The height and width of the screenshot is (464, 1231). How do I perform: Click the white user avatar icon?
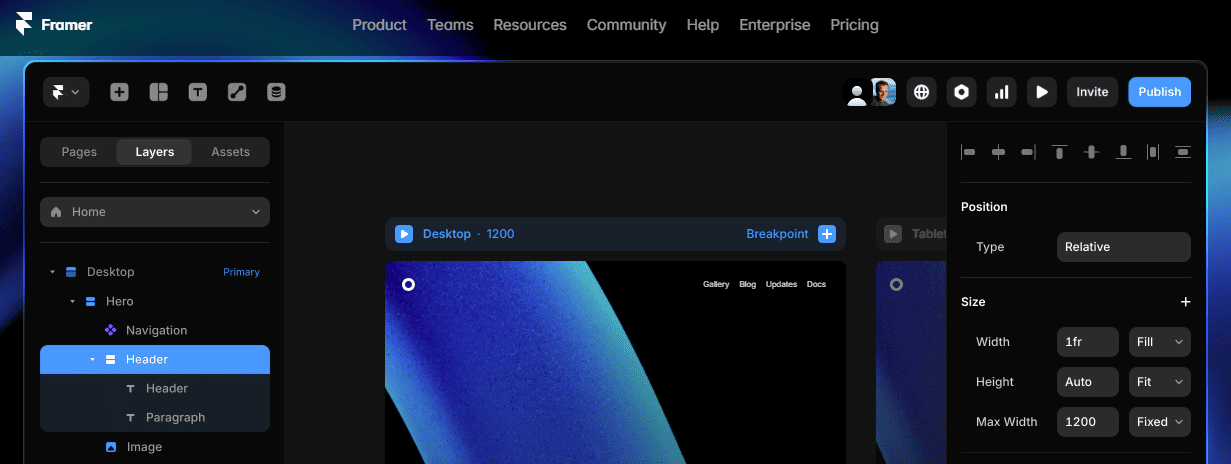tap(856, 93)
